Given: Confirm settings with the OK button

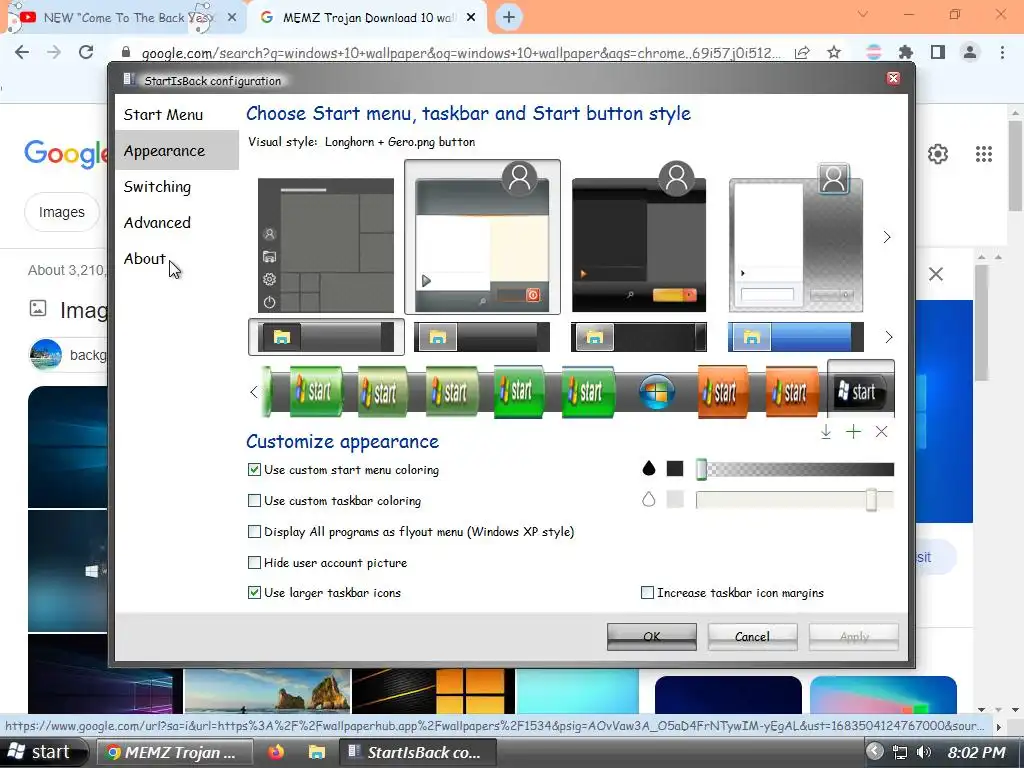Looking at the screenshot, I should (652, 636).
